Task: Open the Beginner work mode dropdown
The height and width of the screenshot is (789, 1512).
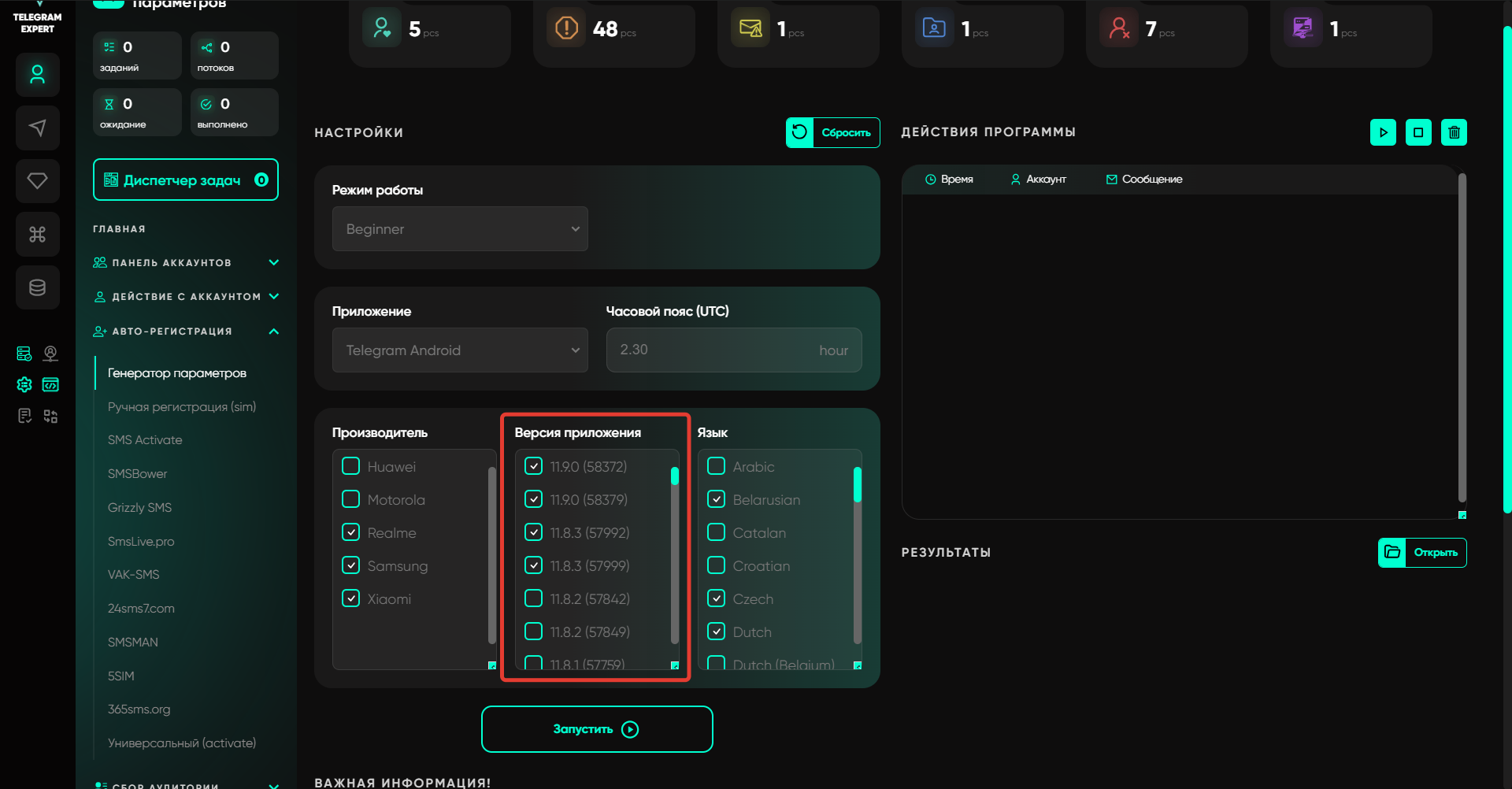Action: 460,229
